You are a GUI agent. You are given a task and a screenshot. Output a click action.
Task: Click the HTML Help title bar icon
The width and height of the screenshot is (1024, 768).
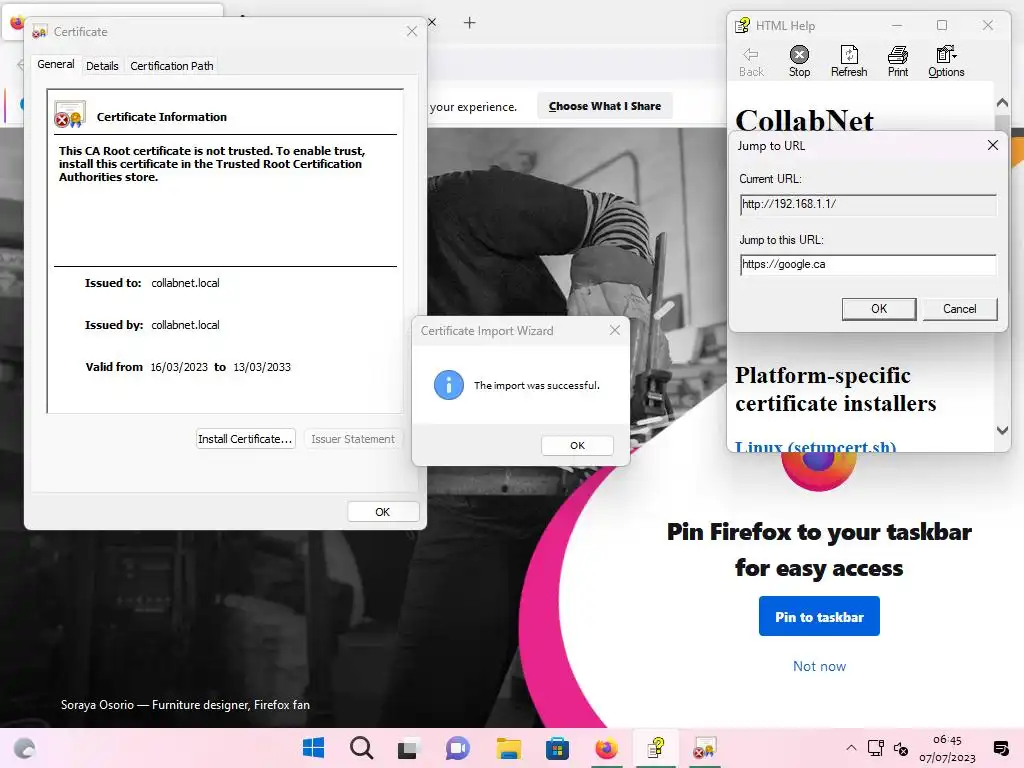tap(742, 25)
